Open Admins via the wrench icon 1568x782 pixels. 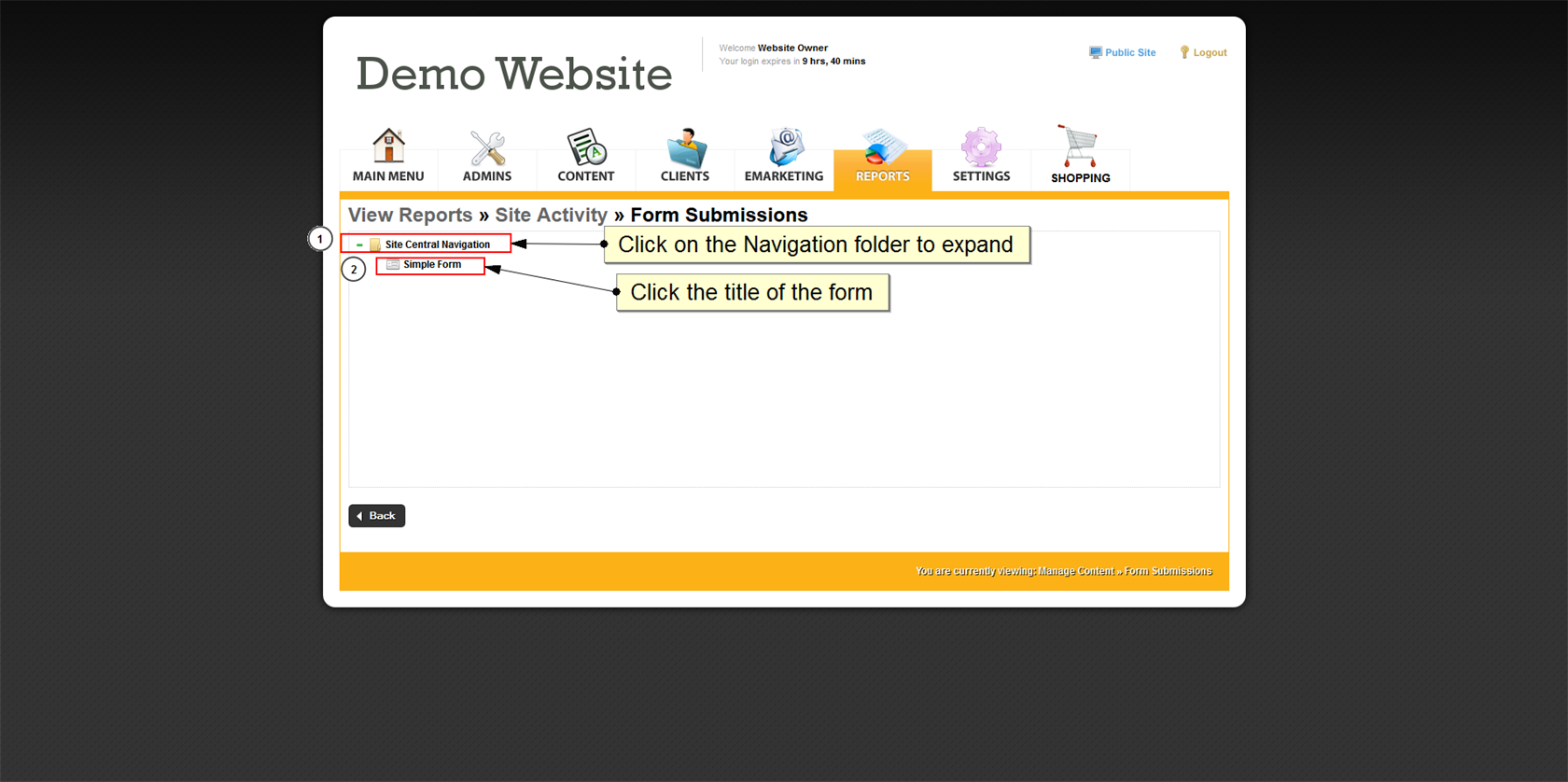487,147
